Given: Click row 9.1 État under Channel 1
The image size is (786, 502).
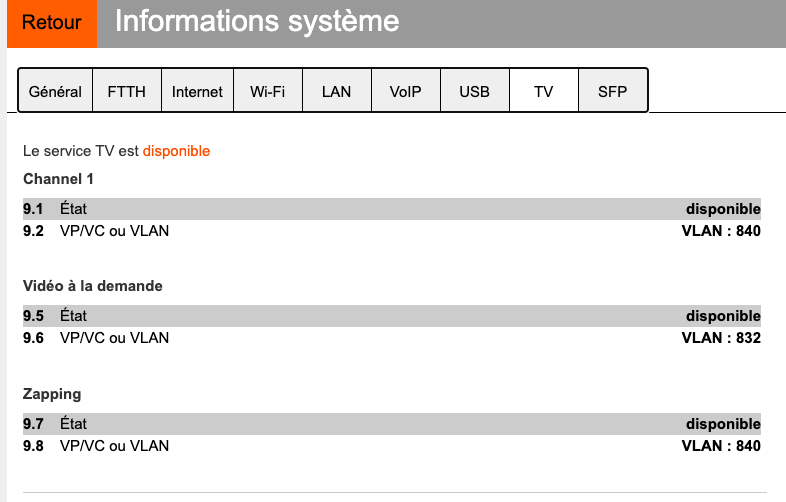Looking at the screenshot, I should (x=73, y=209).
